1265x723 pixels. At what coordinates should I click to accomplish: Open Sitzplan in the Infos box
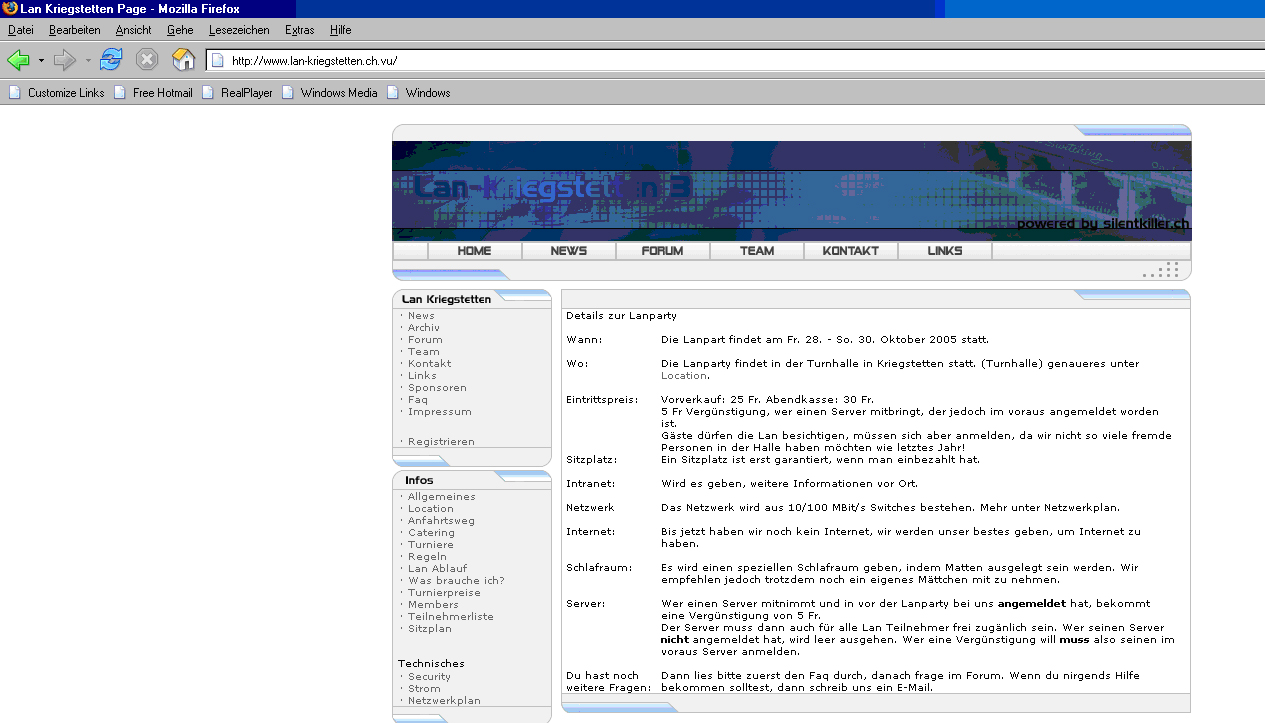(x=430, y=629)
